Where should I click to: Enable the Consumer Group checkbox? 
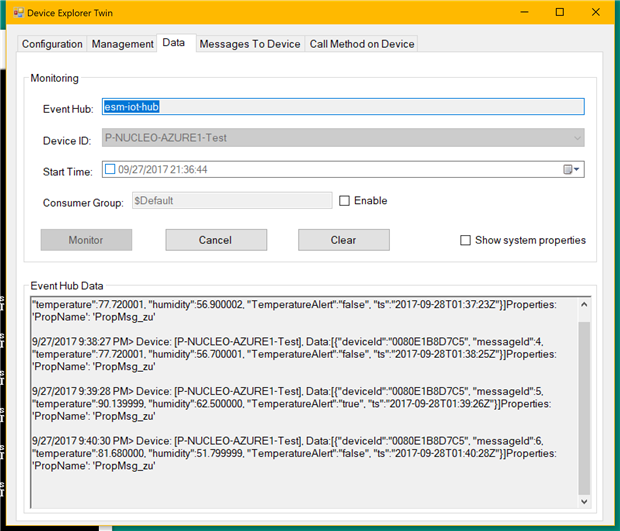click(x=344, y=201)
